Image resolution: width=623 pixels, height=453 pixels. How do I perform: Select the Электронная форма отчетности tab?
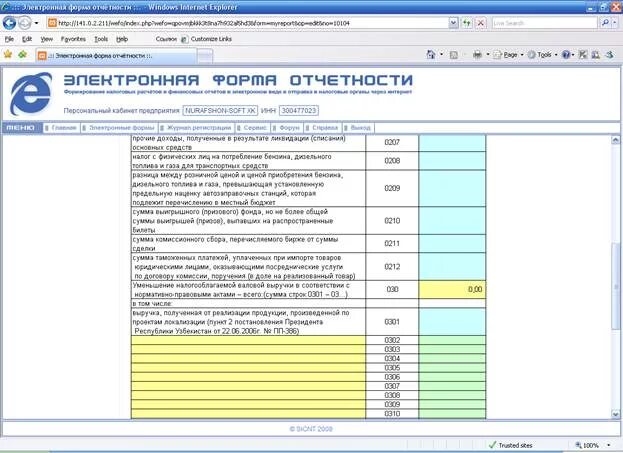(116, 56)
